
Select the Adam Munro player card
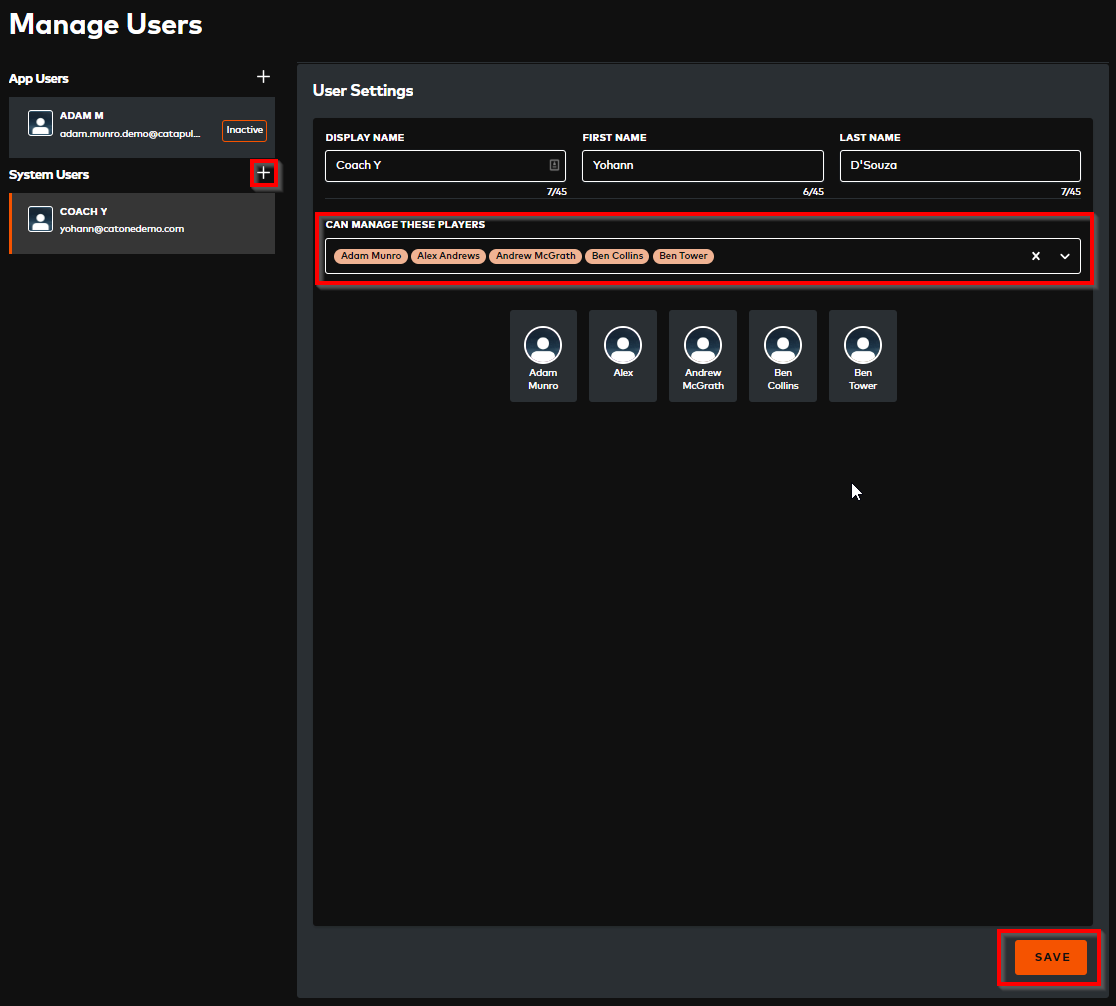543,356
